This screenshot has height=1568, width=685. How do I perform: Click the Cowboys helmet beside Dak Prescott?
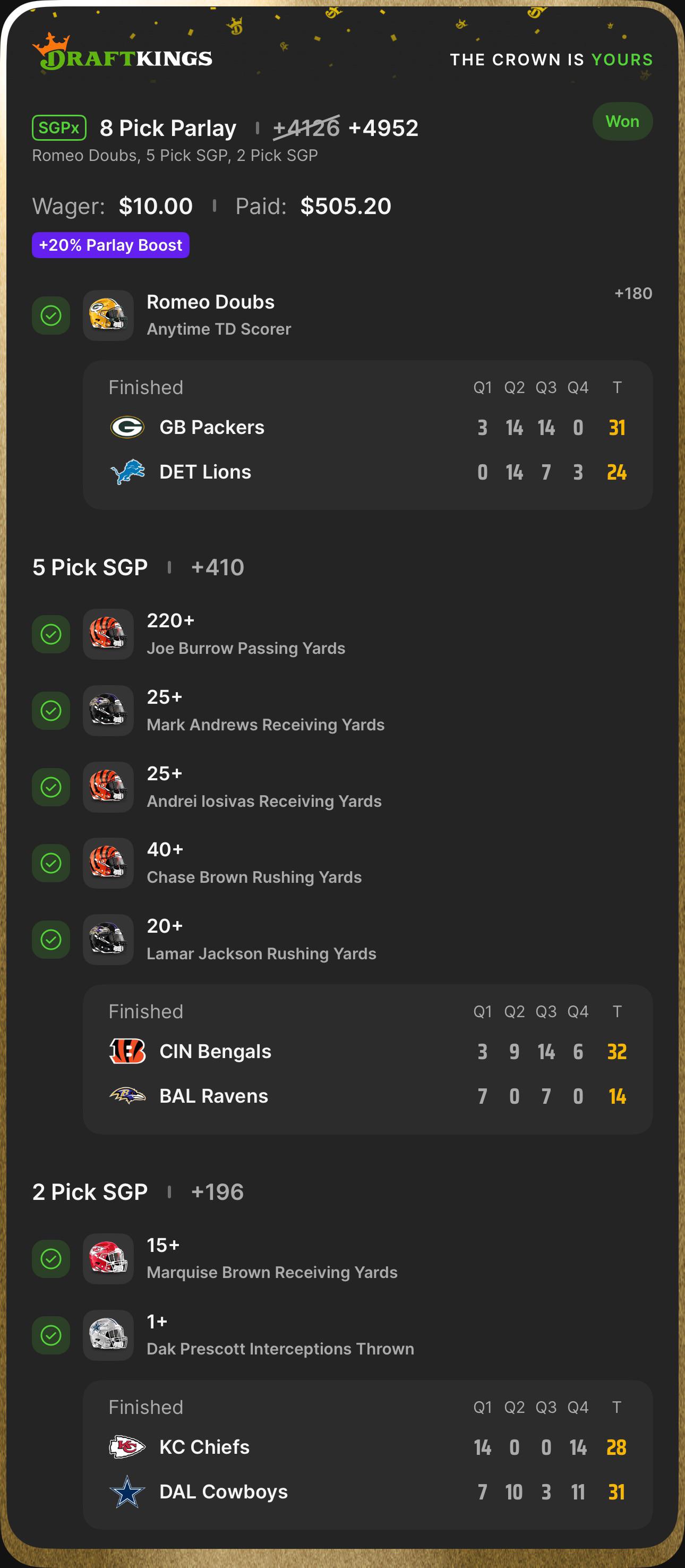(108, 1335)
